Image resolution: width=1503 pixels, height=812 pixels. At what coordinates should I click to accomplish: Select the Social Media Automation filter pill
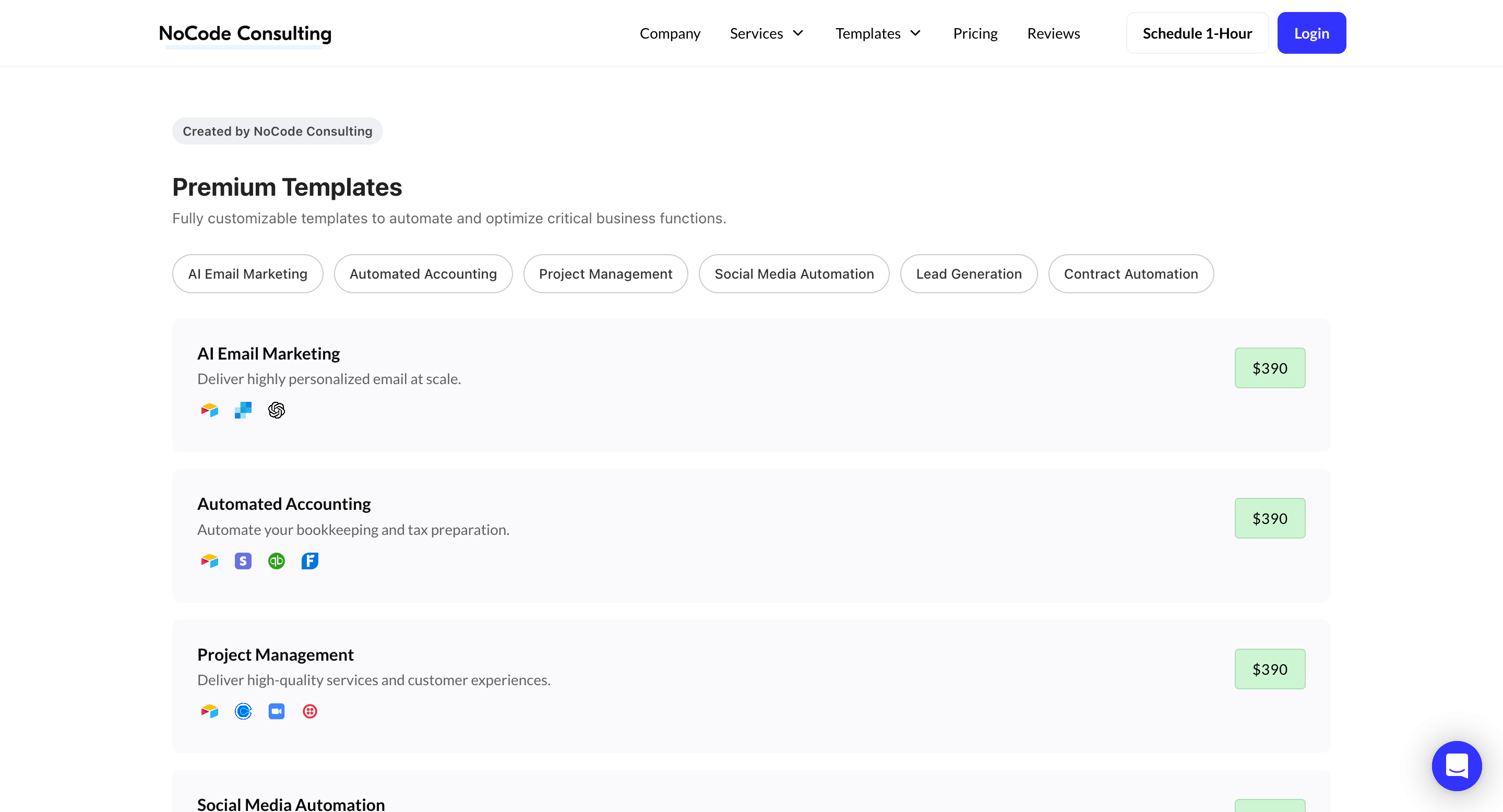click(x=793, y=273)
